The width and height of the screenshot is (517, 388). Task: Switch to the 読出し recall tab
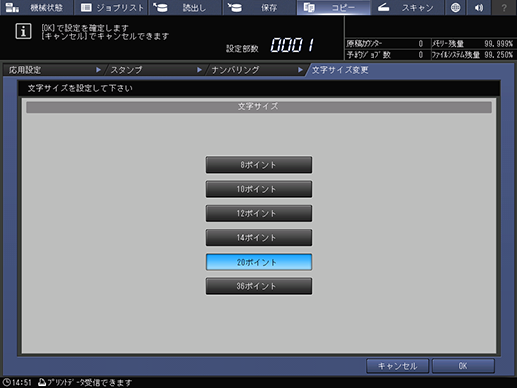185,7
